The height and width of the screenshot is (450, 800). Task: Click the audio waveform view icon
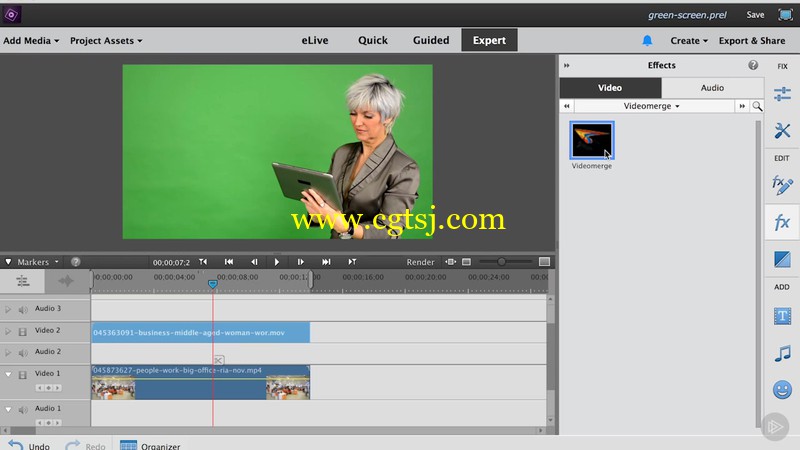[x=65, y=281]
